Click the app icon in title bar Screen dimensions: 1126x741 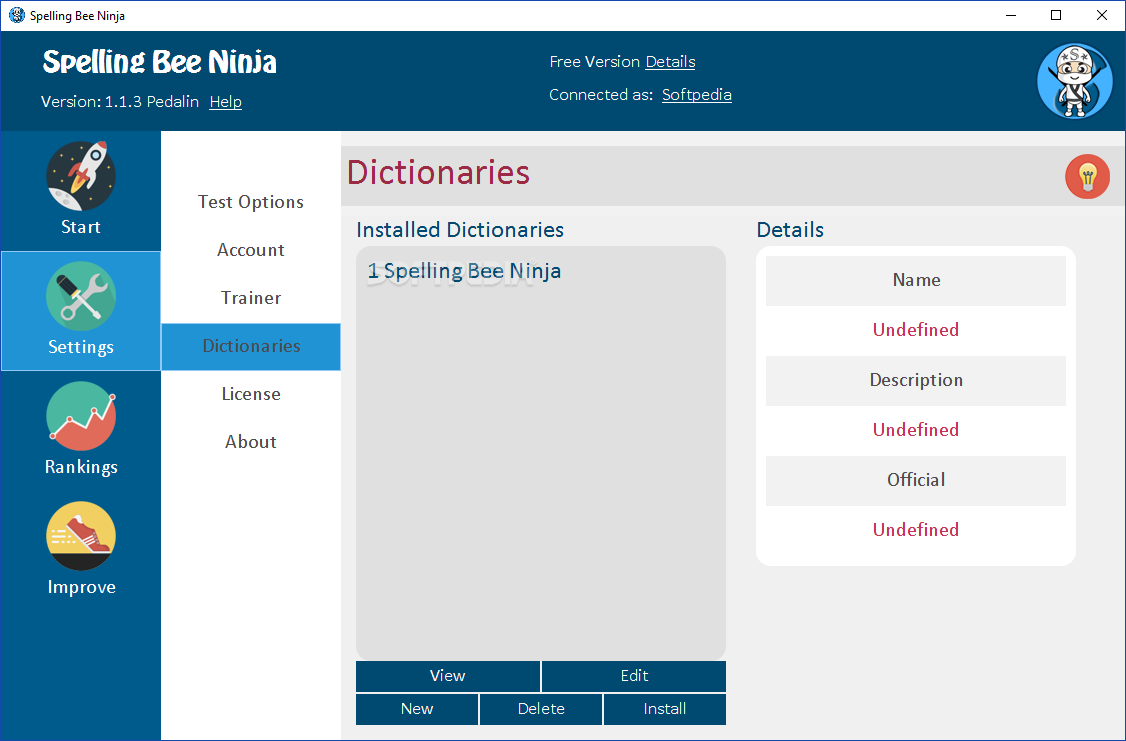coord(16,15)
